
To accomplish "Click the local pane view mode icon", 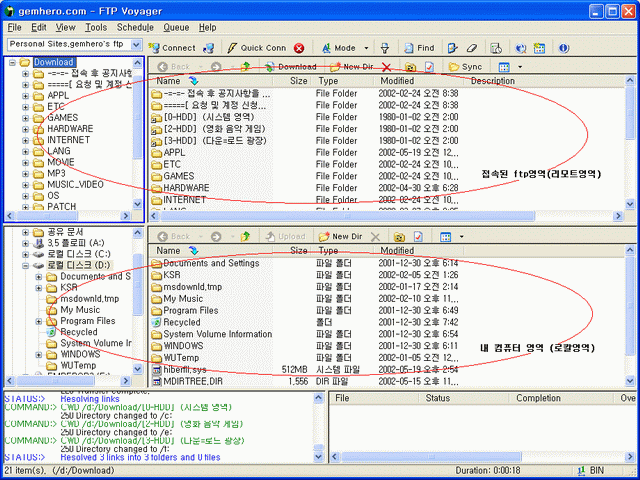I will (x=446, y=237).
